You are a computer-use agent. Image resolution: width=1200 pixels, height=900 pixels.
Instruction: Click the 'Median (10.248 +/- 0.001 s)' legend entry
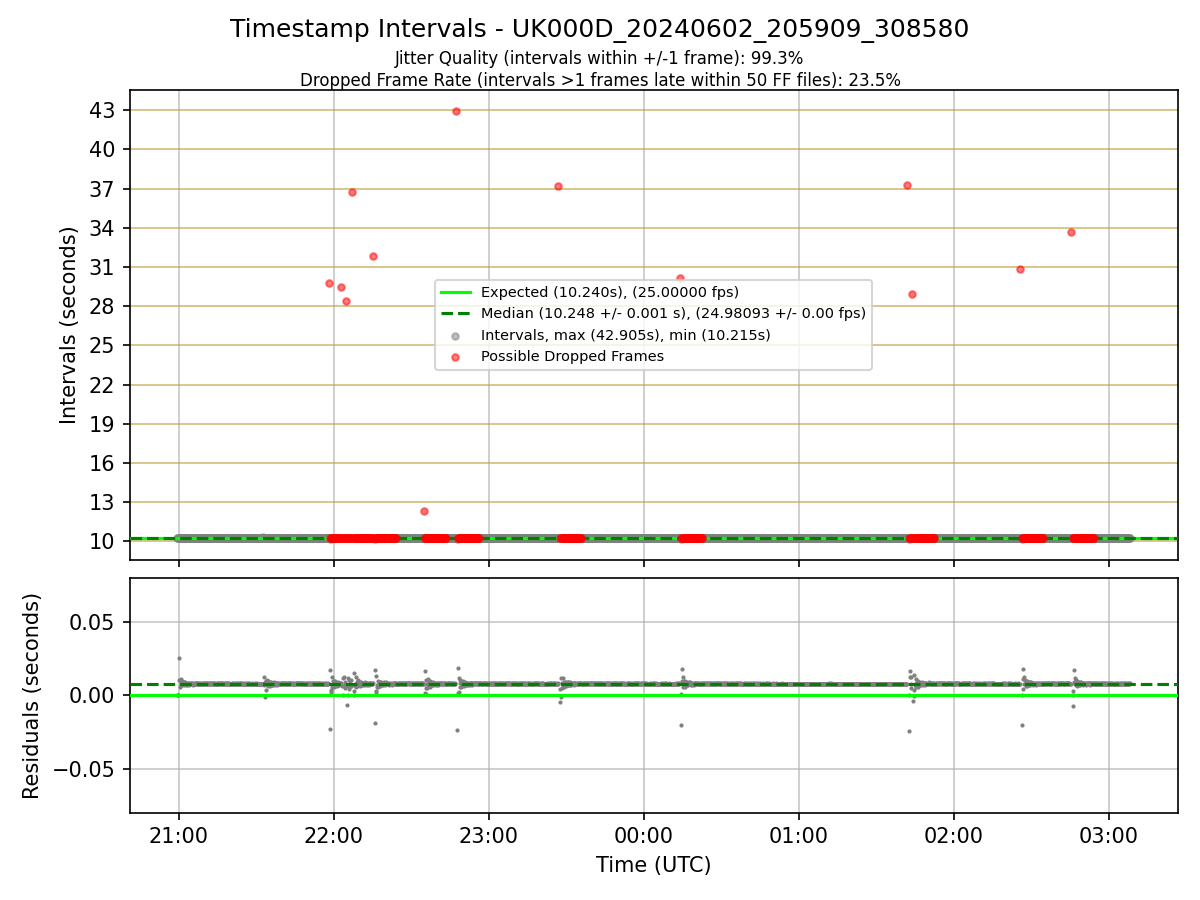(x=673, y=313)
